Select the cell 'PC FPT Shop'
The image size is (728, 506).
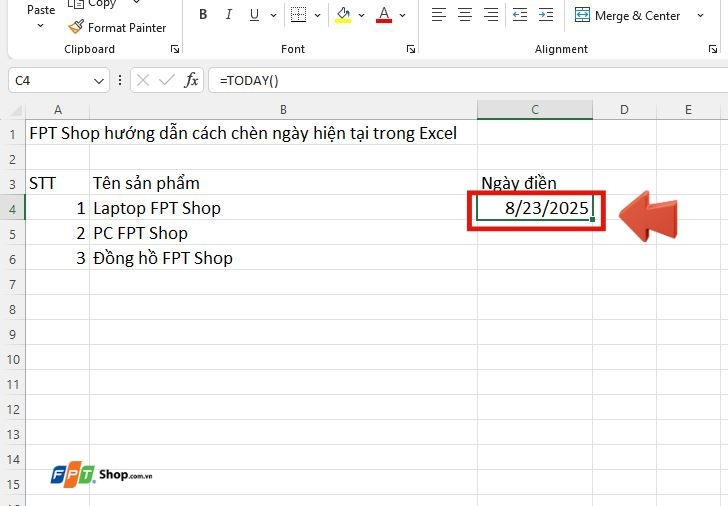click(x=283, y=234)
